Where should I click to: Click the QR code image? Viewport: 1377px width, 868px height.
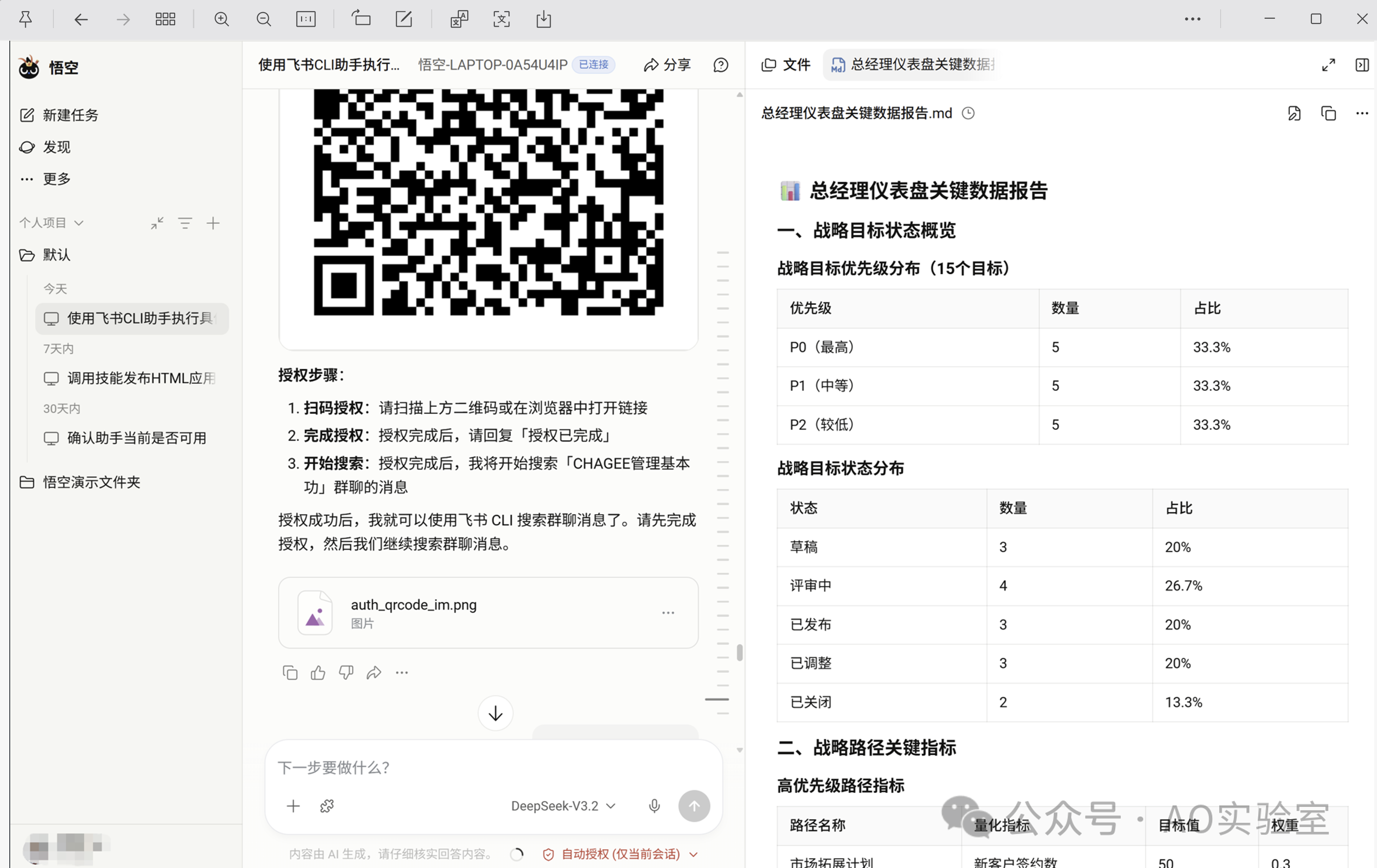[x=488, y=202]
